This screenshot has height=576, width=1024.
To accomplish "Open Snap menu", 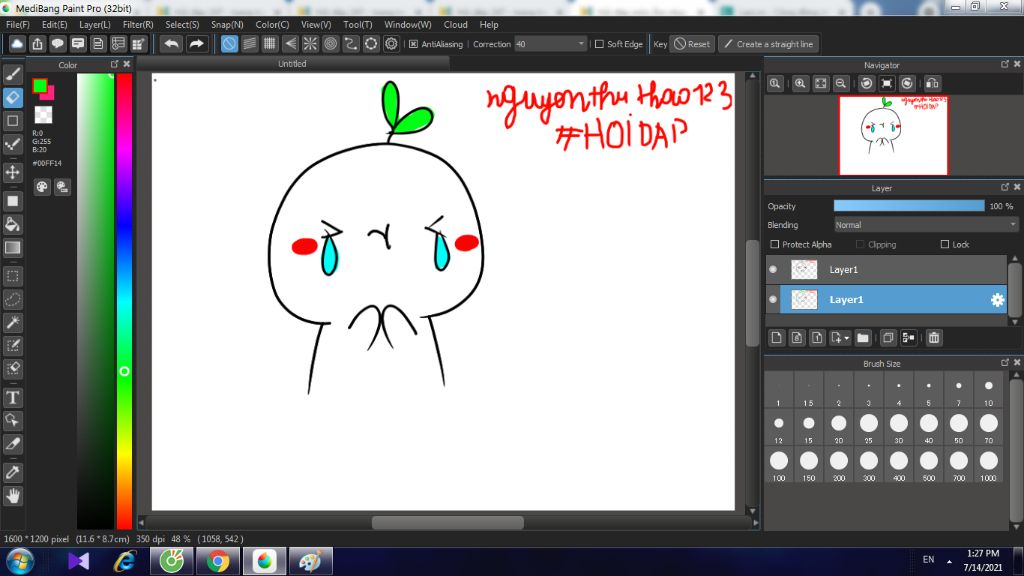I will (x=227, y=24).
